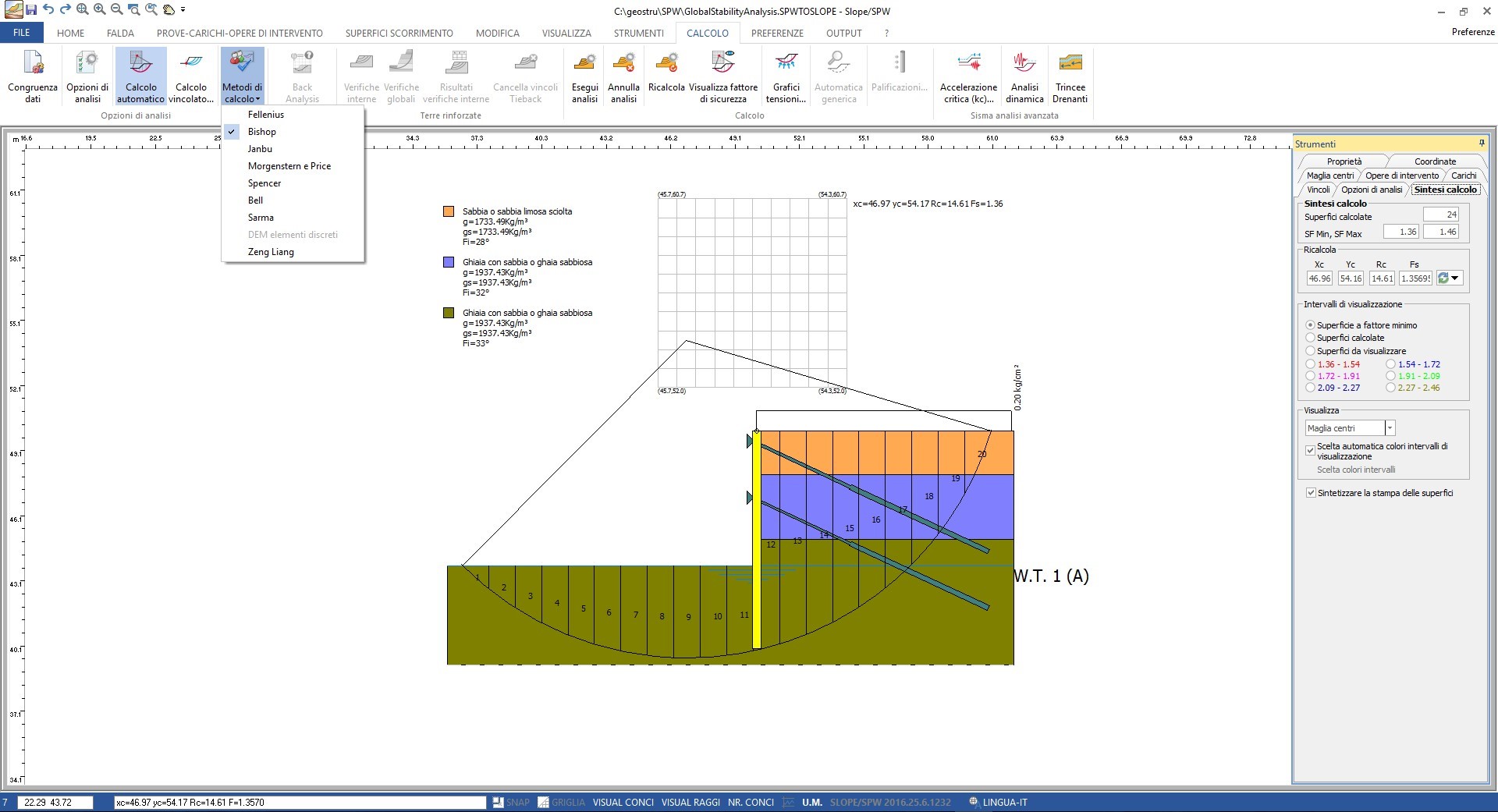Click the orange Sabbia limosa legend swatch
1498x812 pixels.
tap(449, 211)
